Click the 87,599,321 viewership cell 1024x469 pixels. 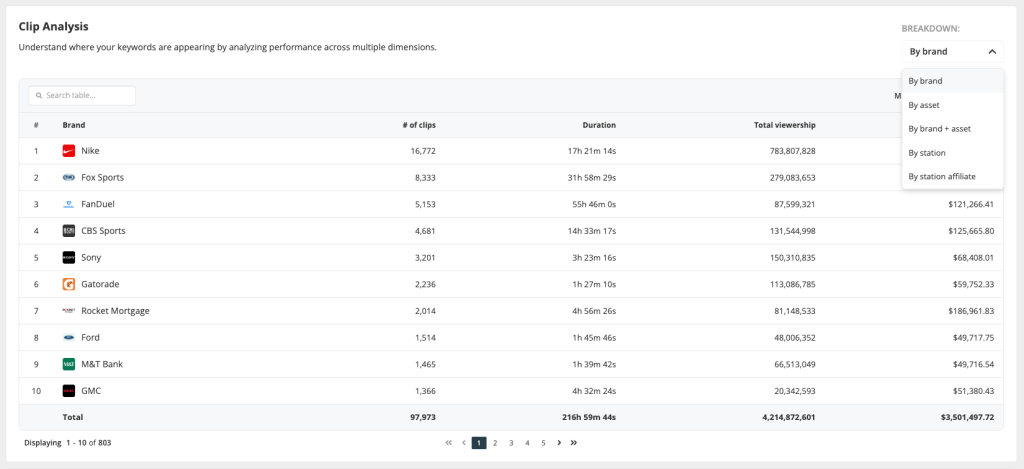coord(795,204)
